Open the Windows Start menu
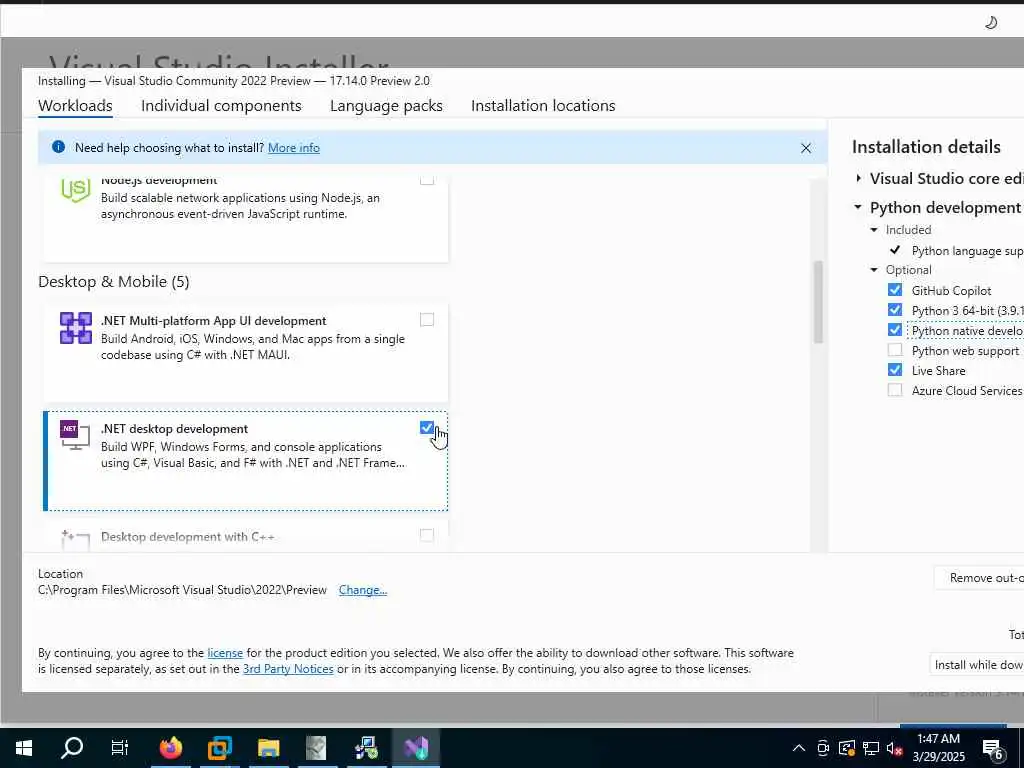 click(x=24, y=747)
